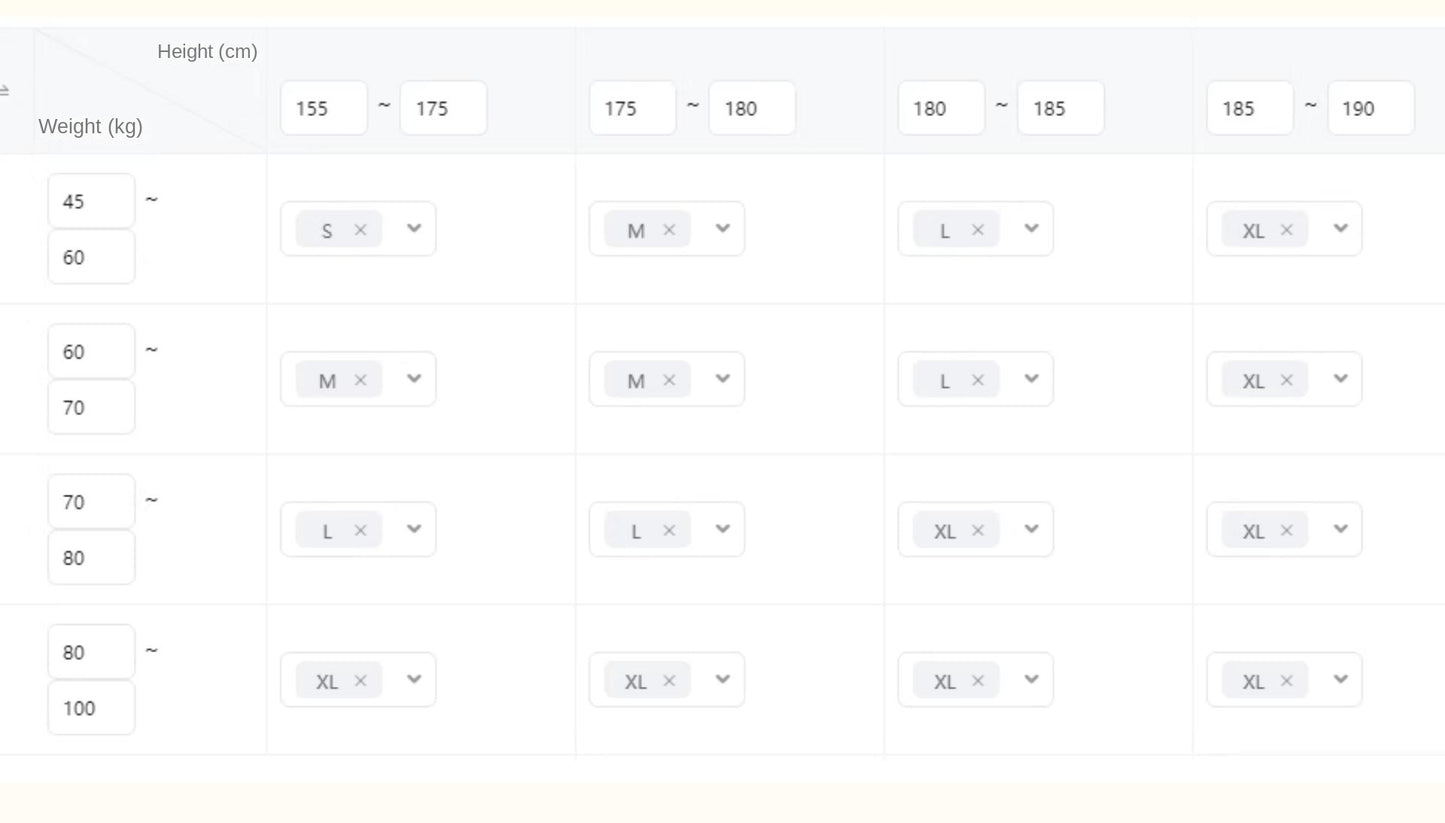Image resolution: width=1445 pixels, height=823 pixels.
Task: Remove M tag for 60-70 kg, 175-180 cm
Action: [669, 380]
